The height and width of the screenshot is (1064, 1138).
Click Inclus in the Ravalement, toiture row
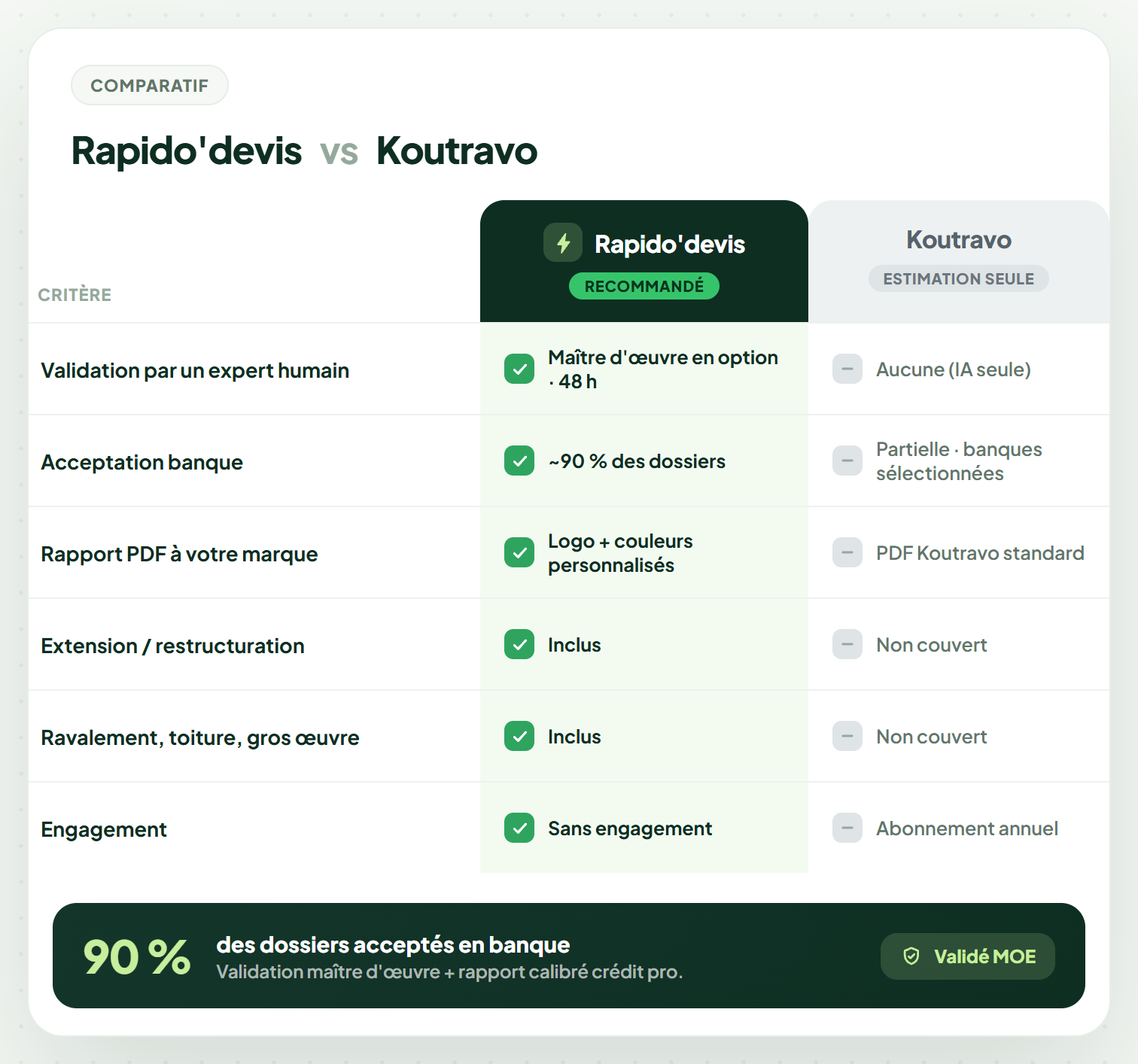574,737
